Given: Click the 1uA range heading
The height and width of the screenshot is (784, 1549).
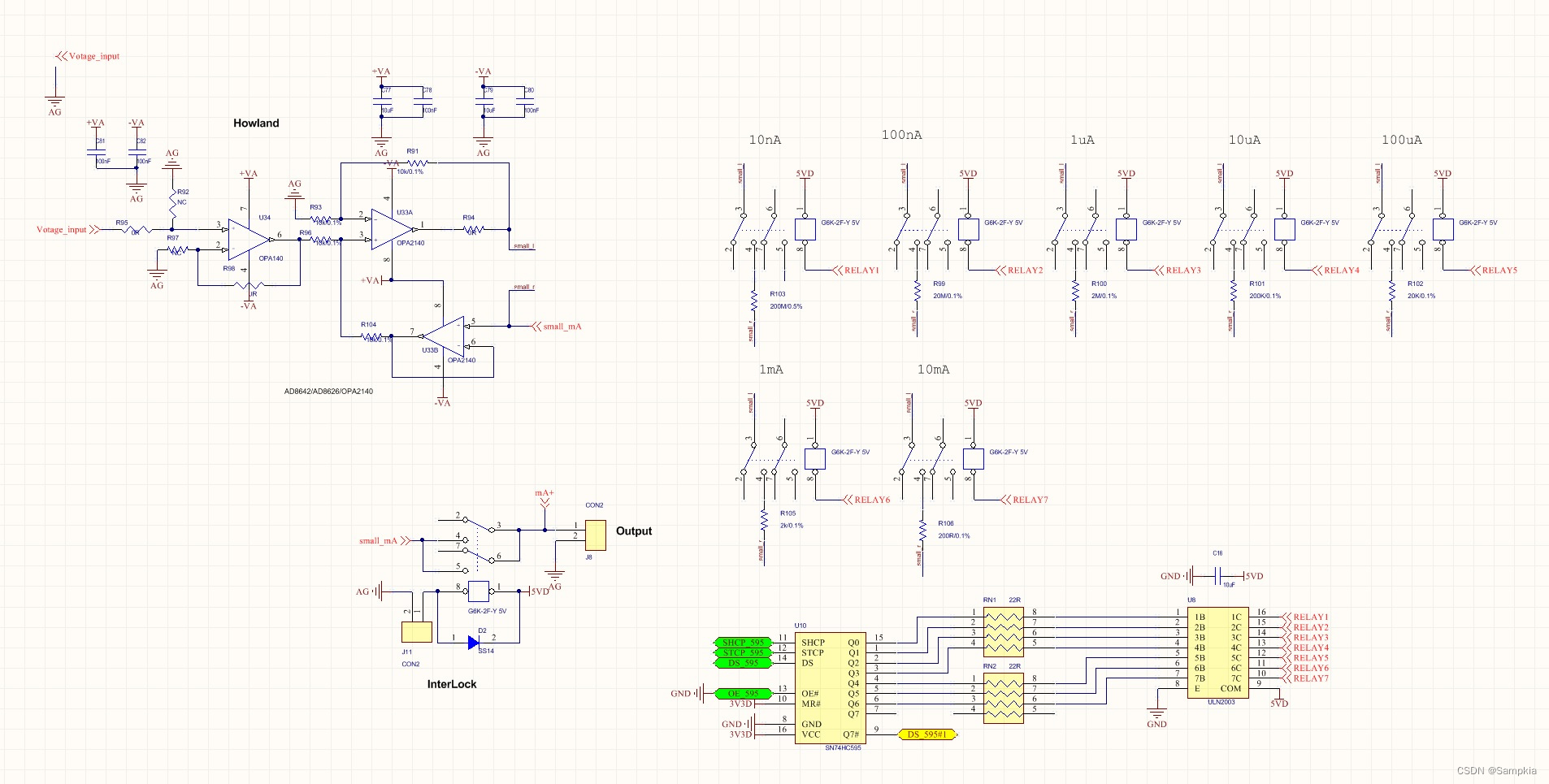Looking at the screenshot, I should (x=1083, y=140).
